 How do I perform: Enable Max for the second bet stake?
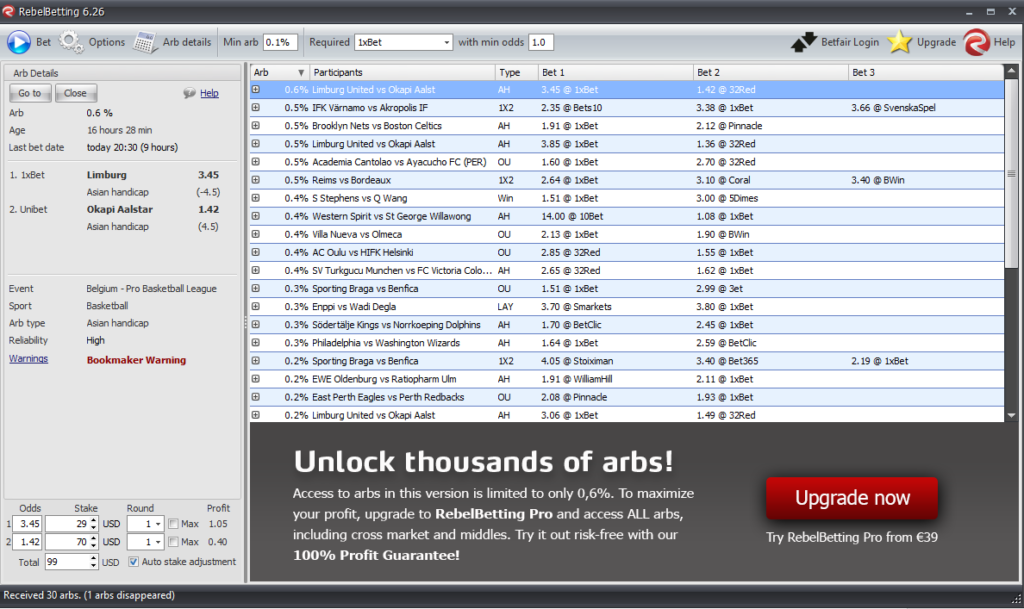coord(173,542)
